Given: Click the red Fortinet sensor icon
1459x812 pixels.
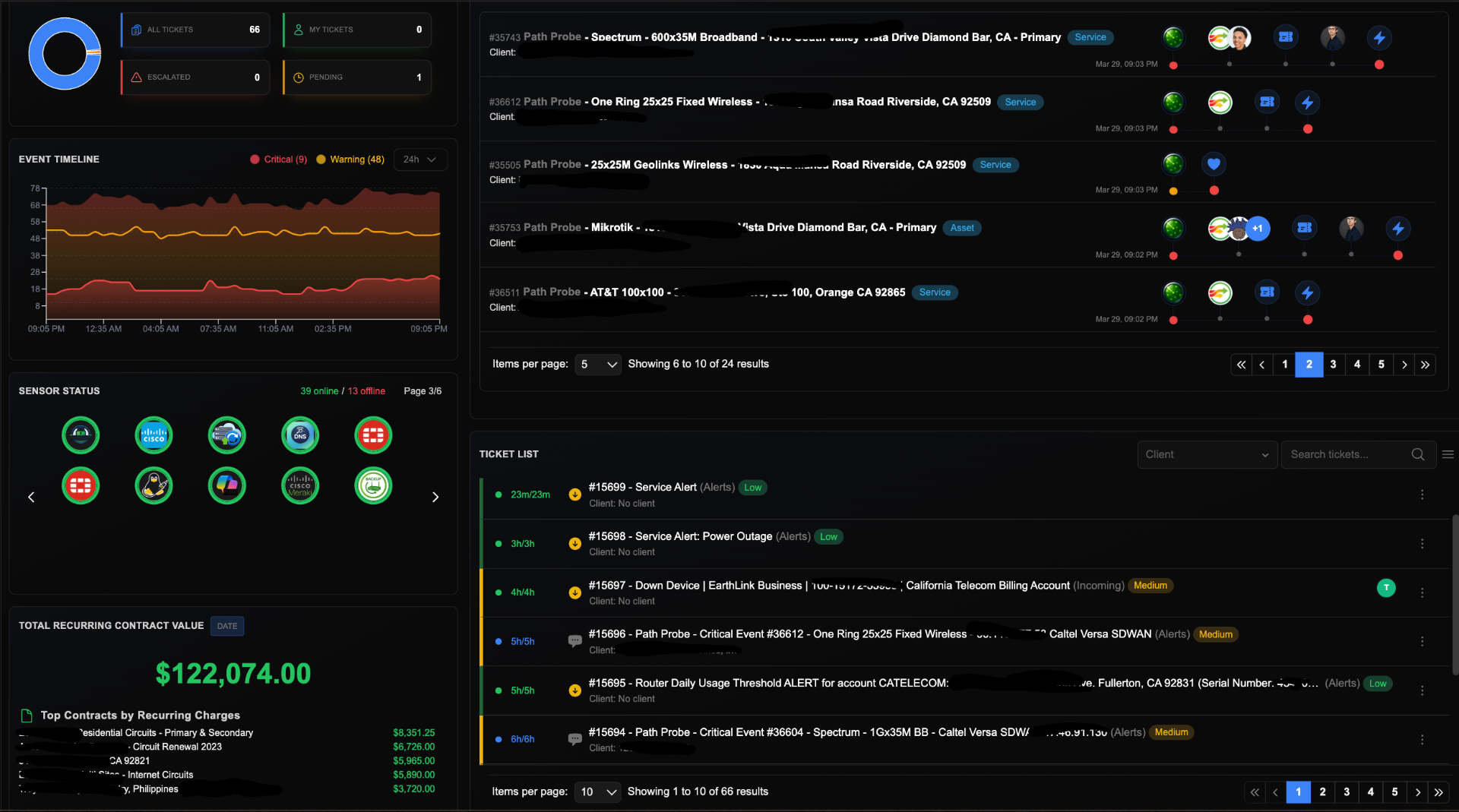Looking at the screenshot, I should tap(372, 434).
